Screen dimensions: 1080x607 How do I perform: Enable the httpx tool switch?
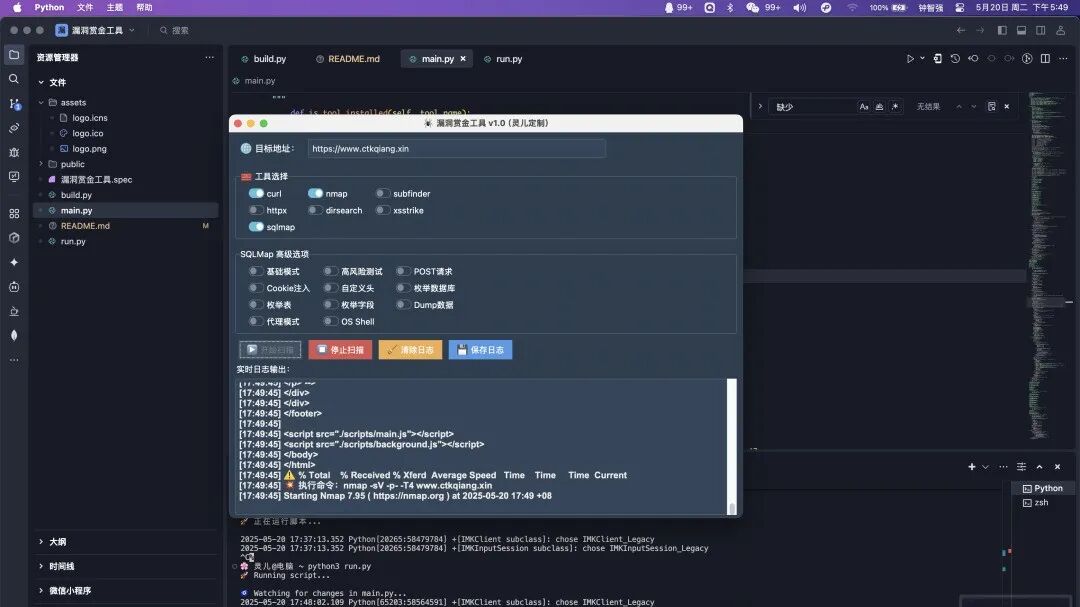pyautogui.click(x=256, y=210)
